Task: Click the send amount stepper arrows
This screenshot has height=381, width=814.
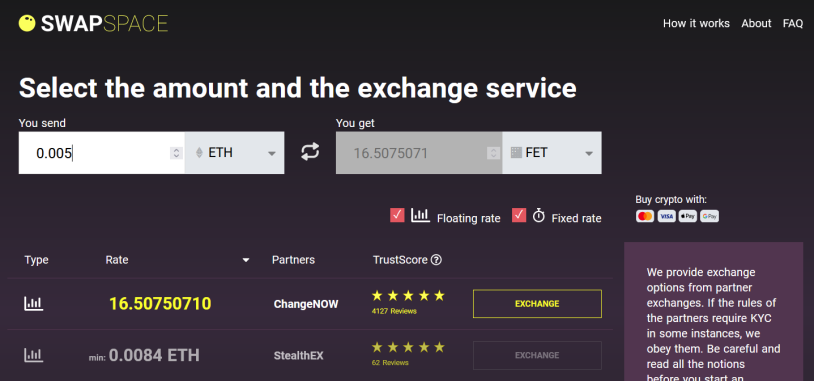Action: (177, 153)
